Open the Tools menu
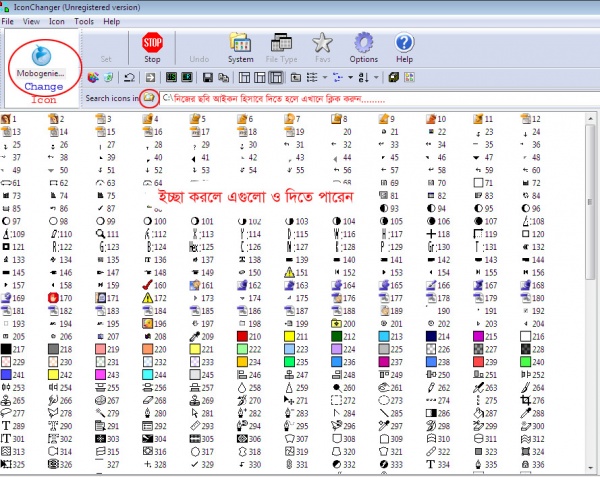The image size is (600, 477). click(84, 20)
